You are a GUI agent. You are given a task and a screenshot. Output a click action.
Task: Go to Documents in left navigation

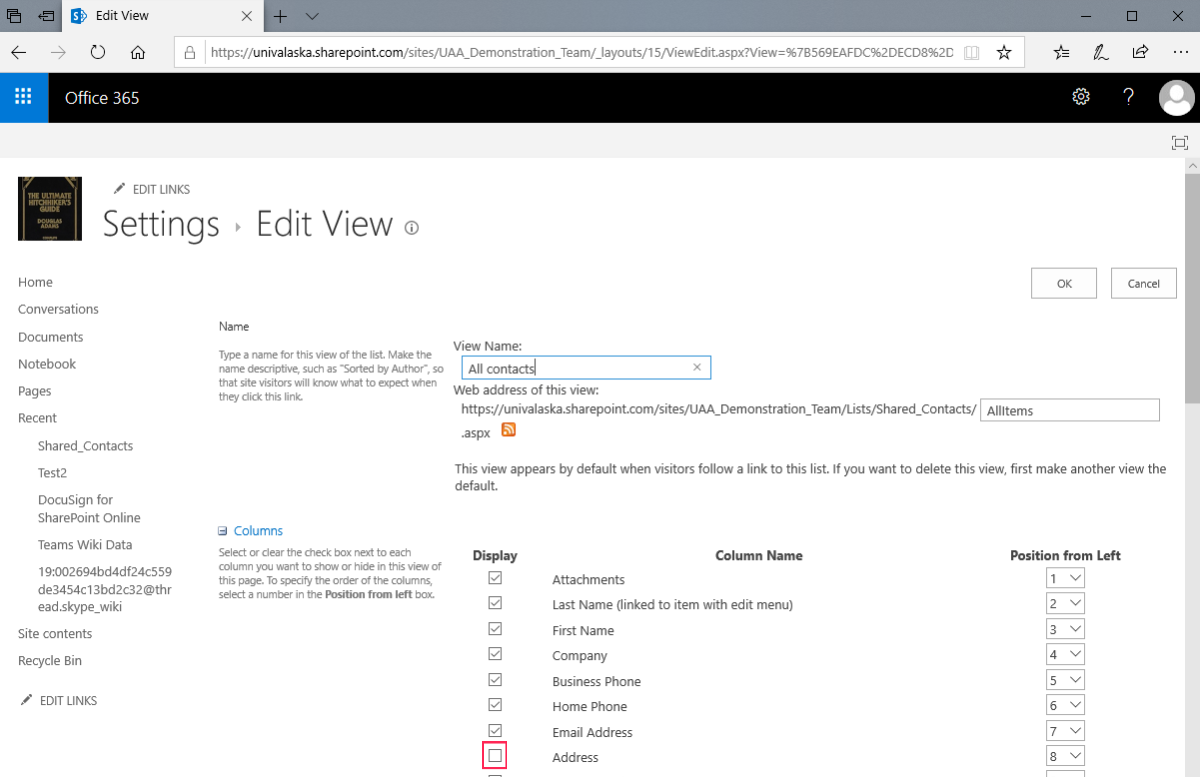tap(50, 337)
